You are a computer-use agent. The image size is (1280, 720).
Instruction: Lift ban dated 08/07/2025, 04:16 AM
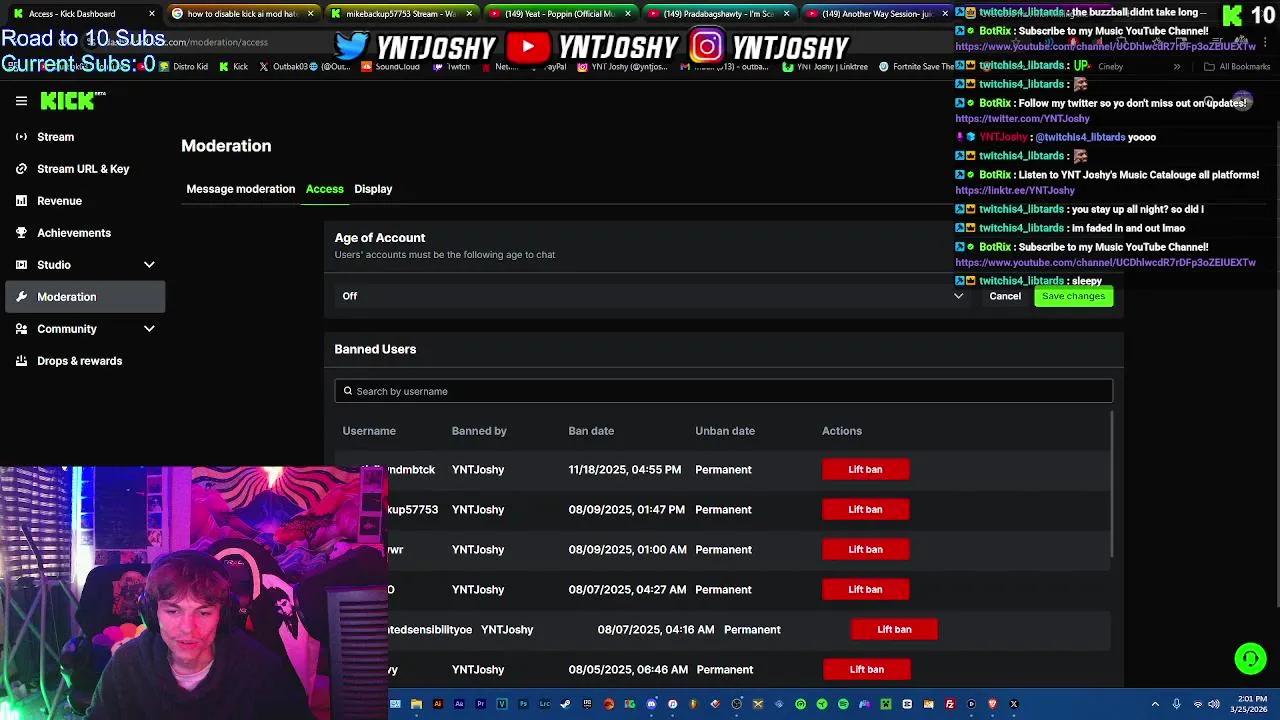pyautogui.click(x=894, y=629)
